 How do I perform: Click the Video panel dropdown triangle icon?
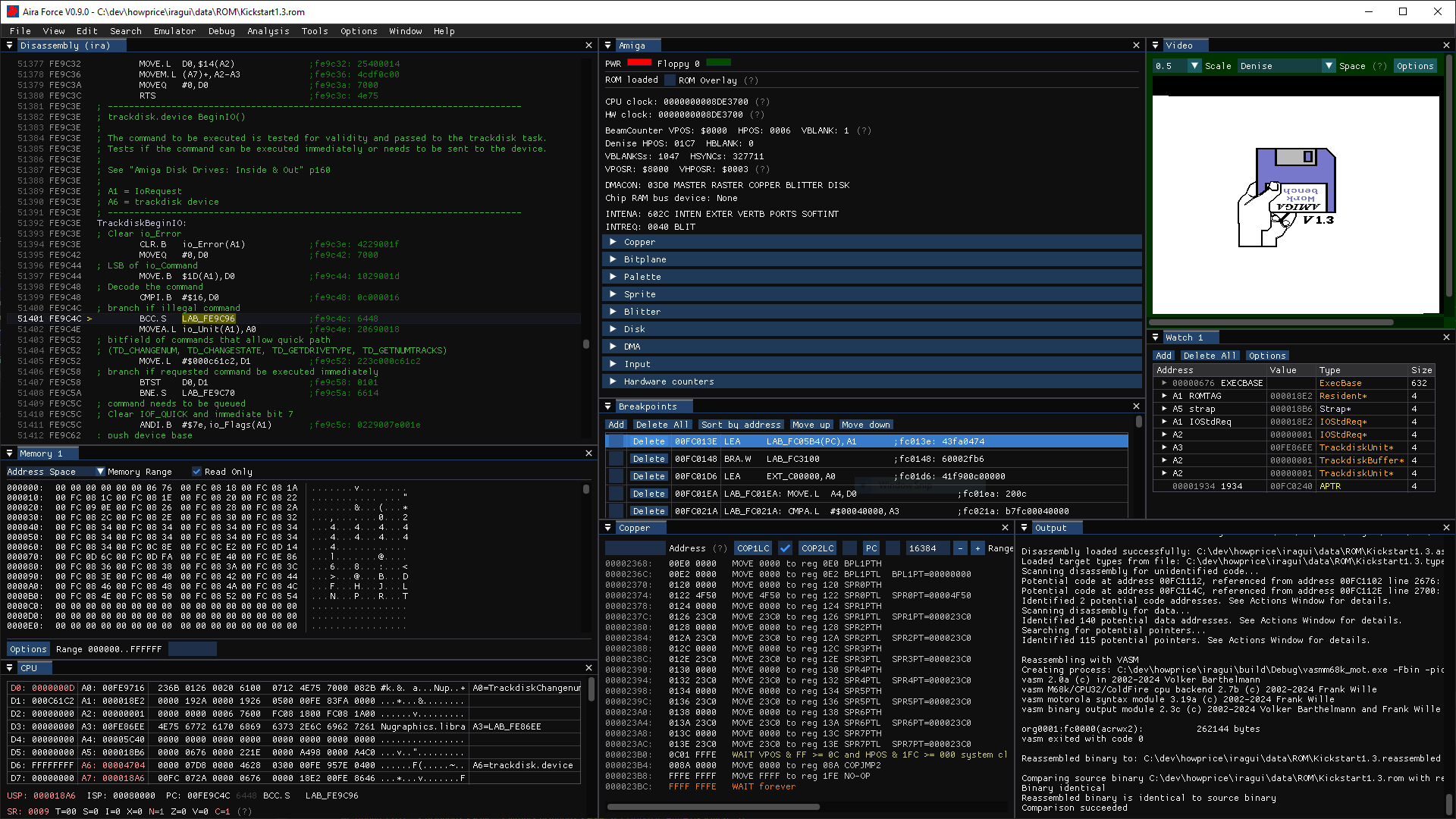point(1155,45)
